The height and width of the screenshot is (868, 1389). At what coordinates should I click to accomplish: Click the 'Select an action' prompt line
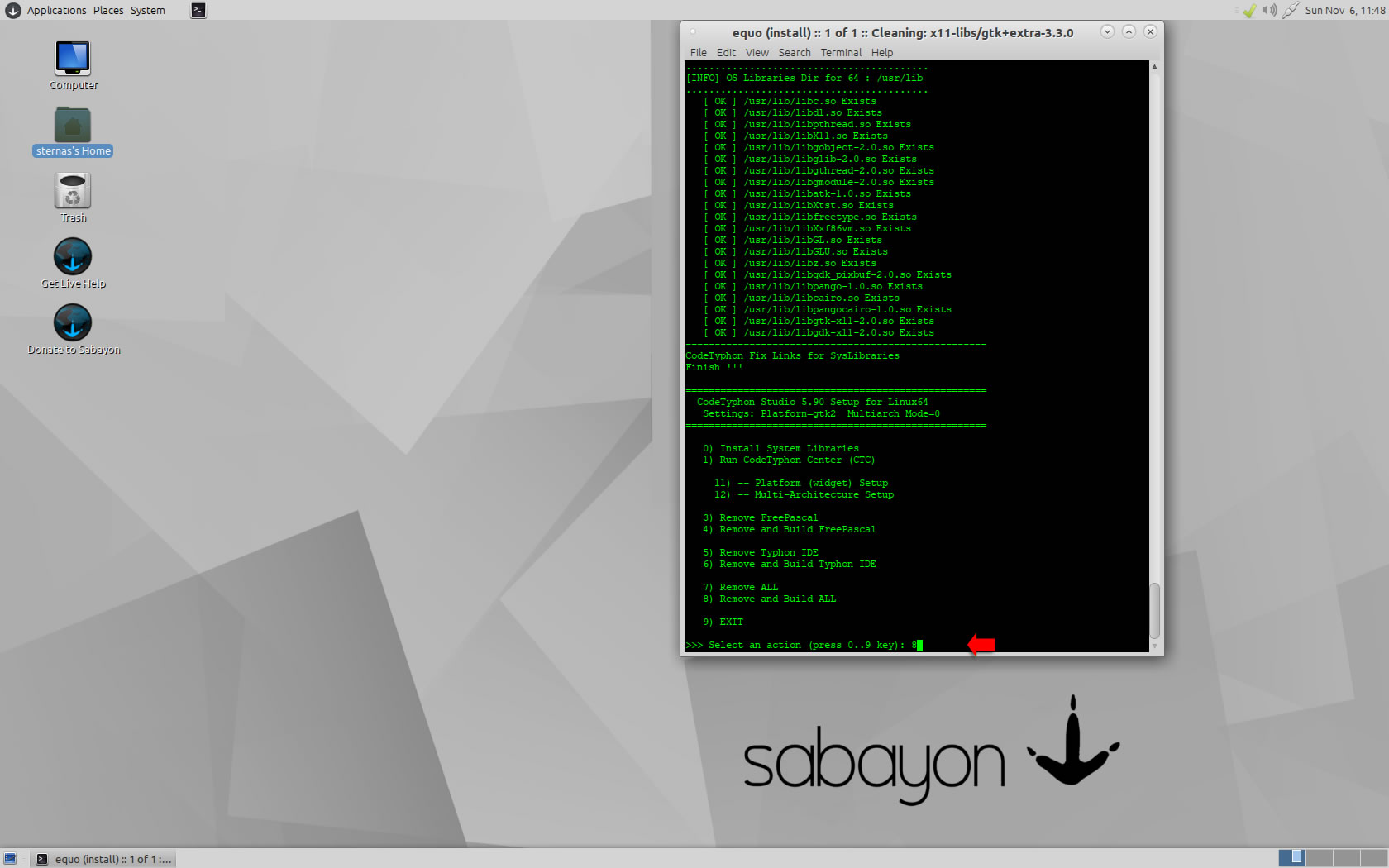804,645
